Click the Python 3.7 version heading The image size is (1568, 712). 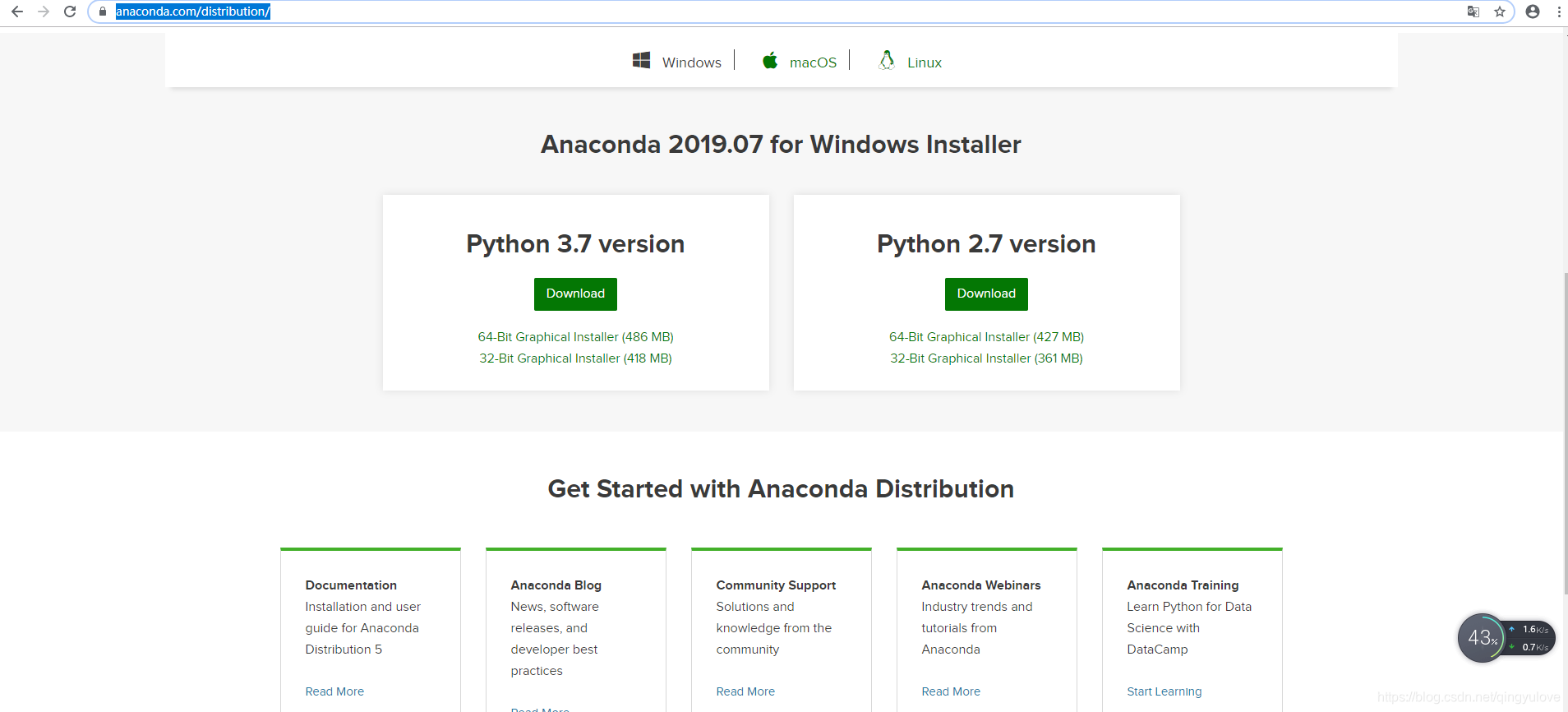(575, 244)
